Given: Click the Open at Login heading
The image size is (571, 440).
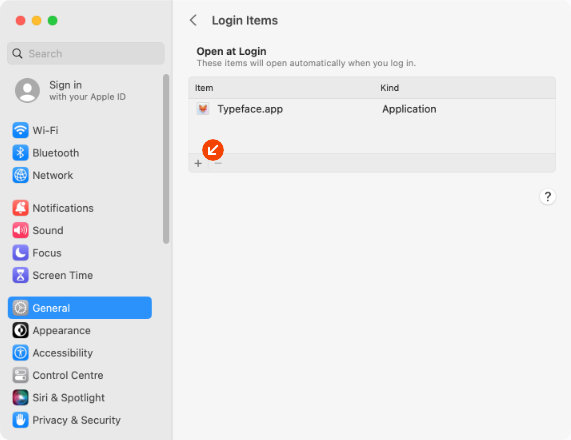Looking at the screenshot, I should [231, 51].
